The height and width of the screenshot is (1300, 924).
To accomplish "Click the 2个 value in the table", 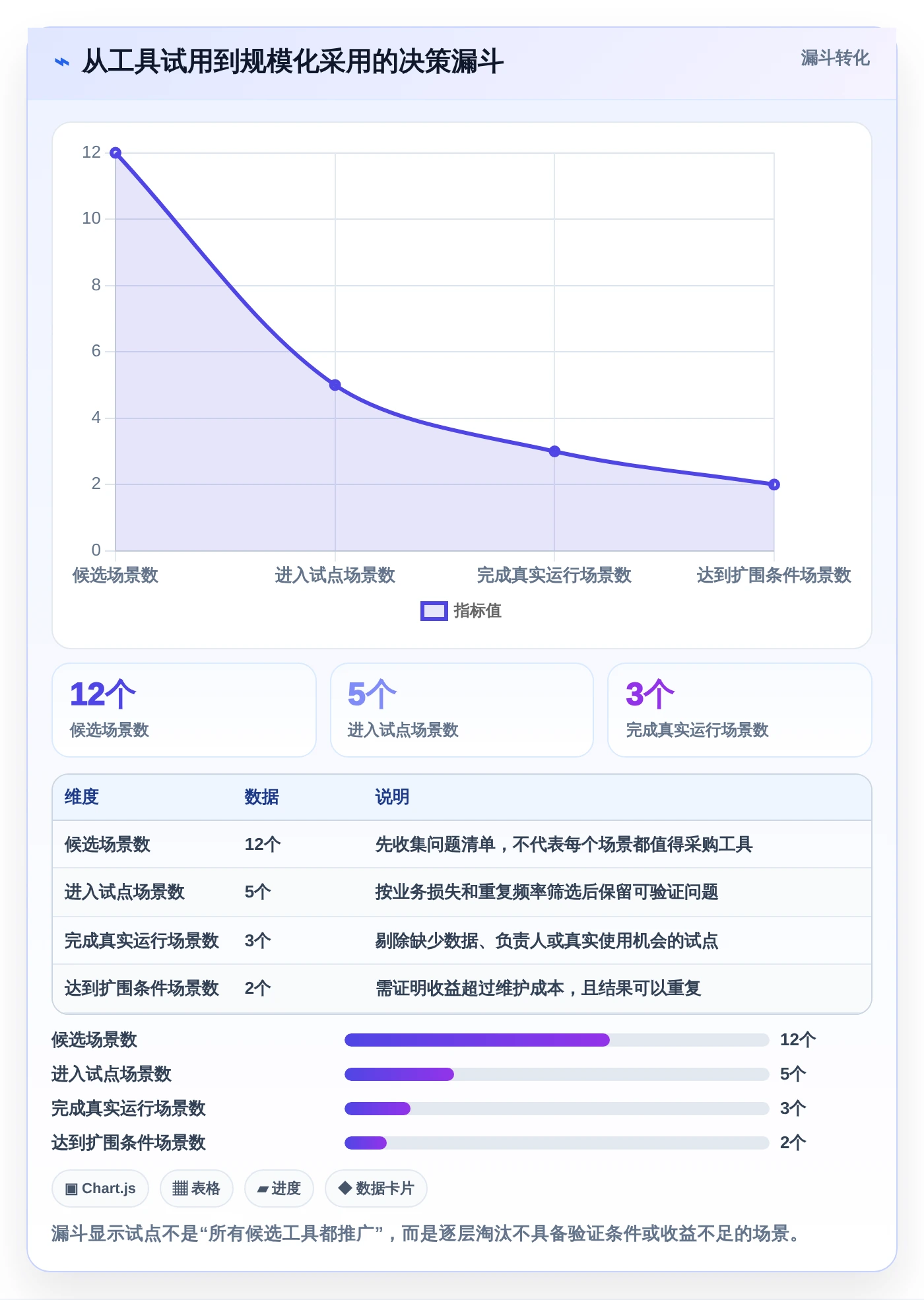I will (x=258, y=989).
